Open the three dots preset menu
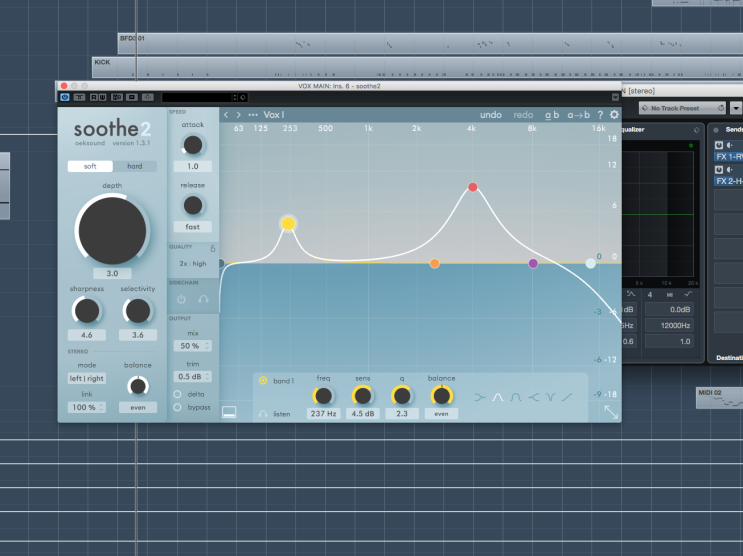Image resolution: width=743 pixels, height=556 pixels. click(253, 115)
